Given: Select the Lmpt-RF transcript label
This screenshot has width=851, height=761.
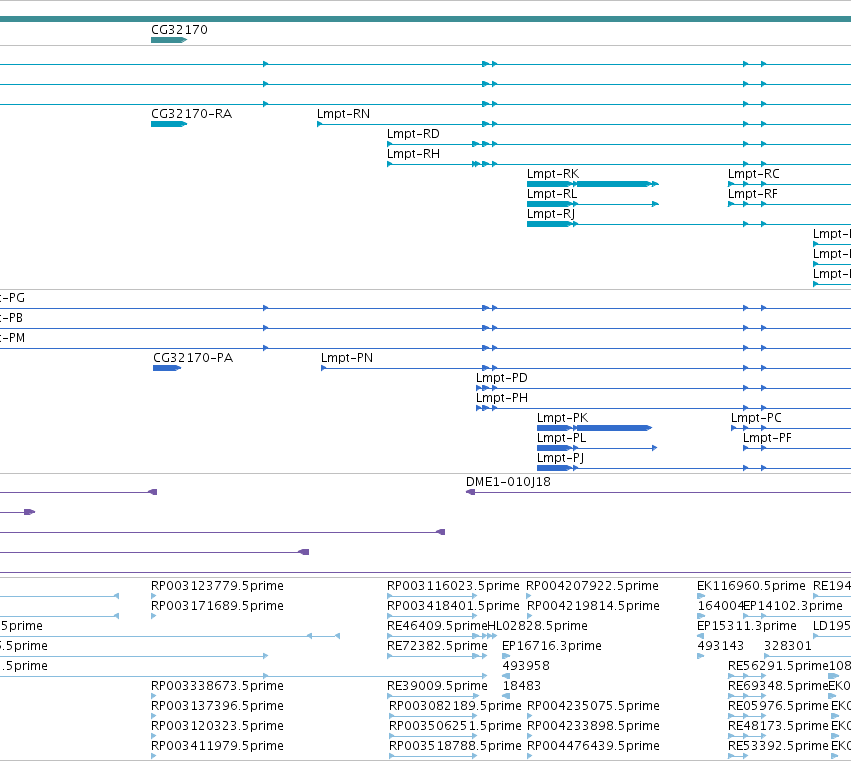Looking at the screenshot, I should [x=753, y=194].
